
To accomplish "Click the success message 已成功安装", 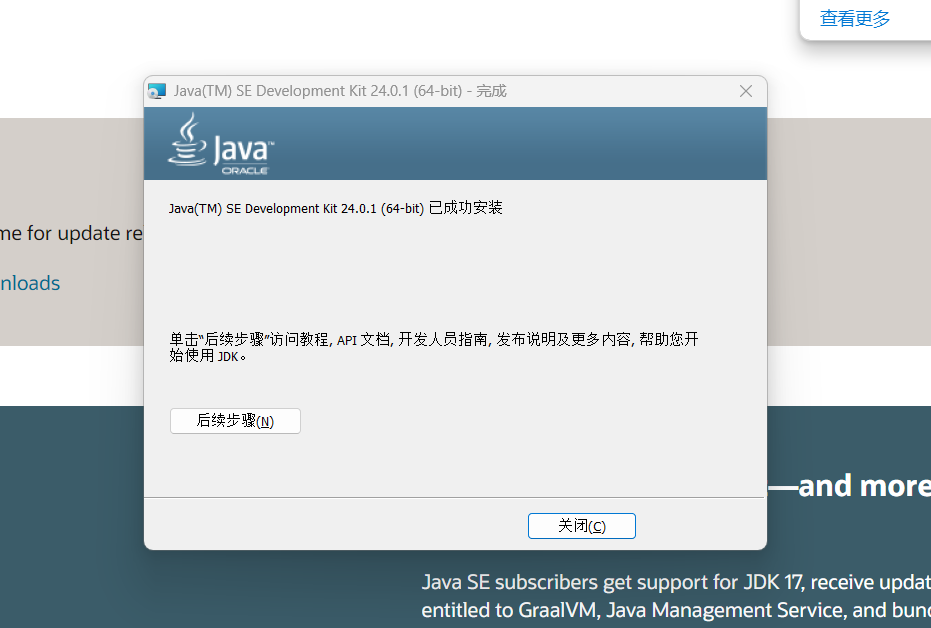I will pyautogui.click(x=336, y=208).
